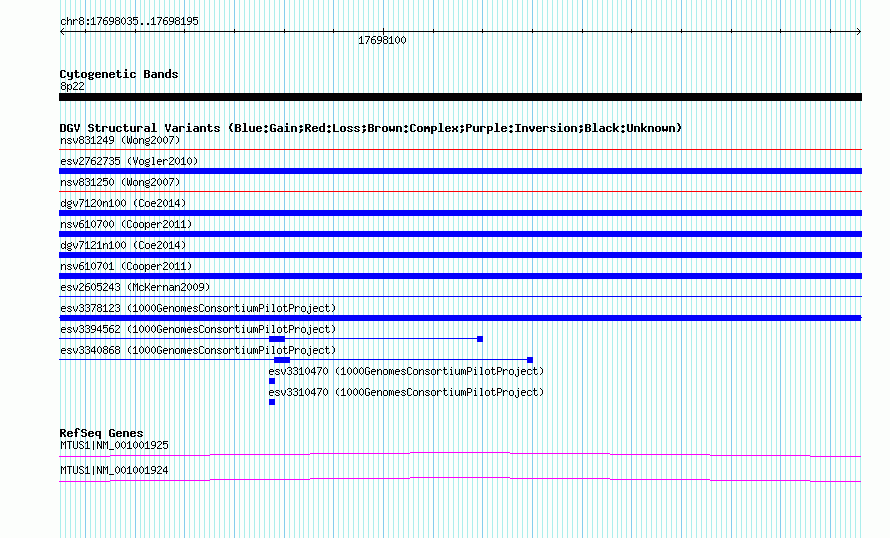
Task: Open variant nsv610700 (Cooper2011) label
Action: [x=126, y=224]
